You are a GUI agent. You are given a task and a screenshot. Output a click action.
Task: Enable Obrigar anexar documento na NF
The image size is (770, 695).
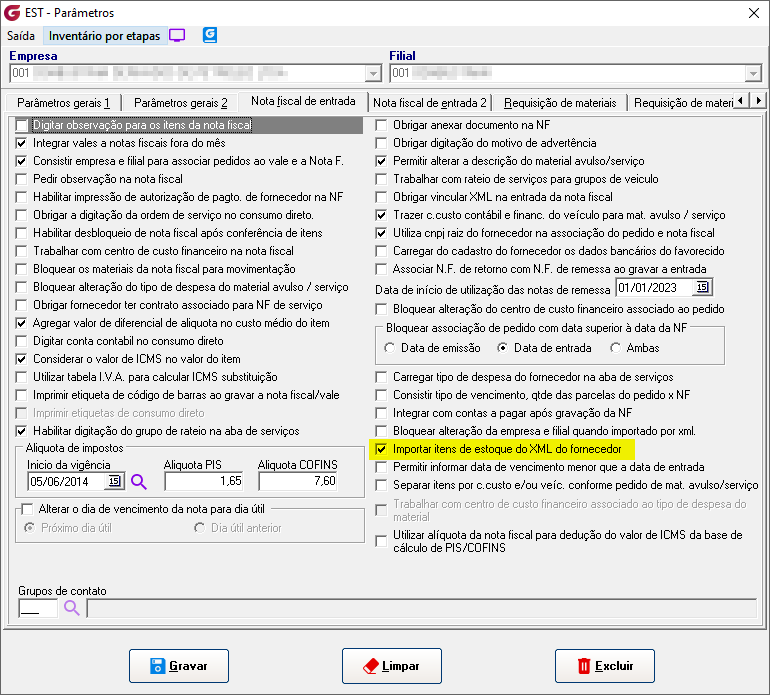coord(381,125)
